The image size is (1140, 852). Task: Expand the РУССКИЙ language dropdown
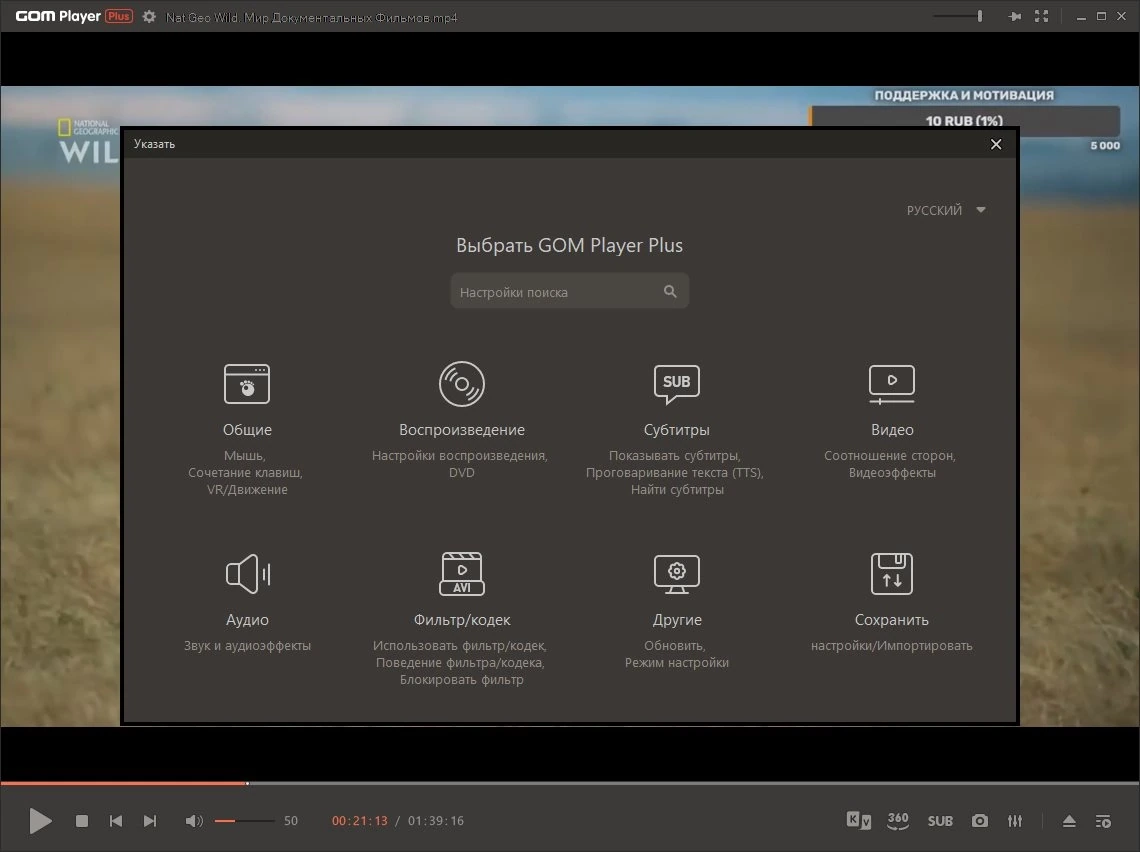pyautogui.click(x=946, y=210)
